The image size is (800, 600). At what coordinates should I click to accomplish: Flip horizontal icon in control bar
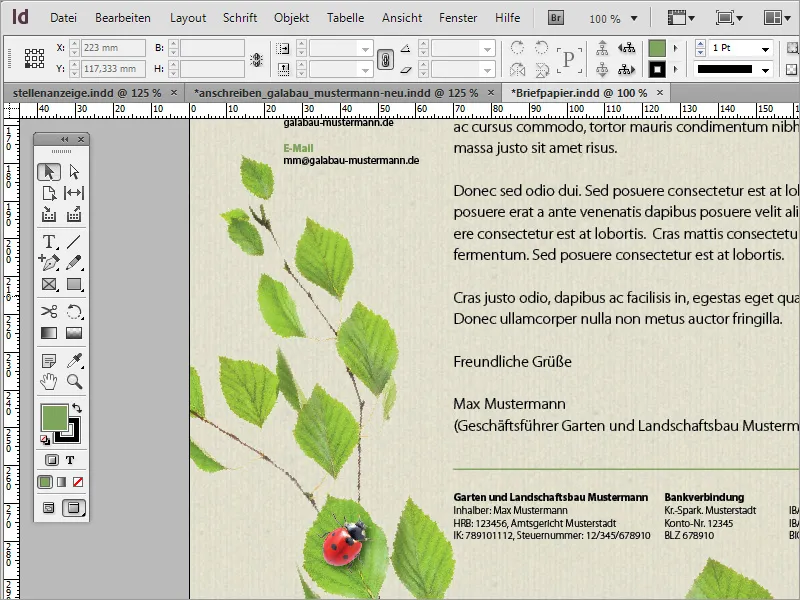[517, 69]
